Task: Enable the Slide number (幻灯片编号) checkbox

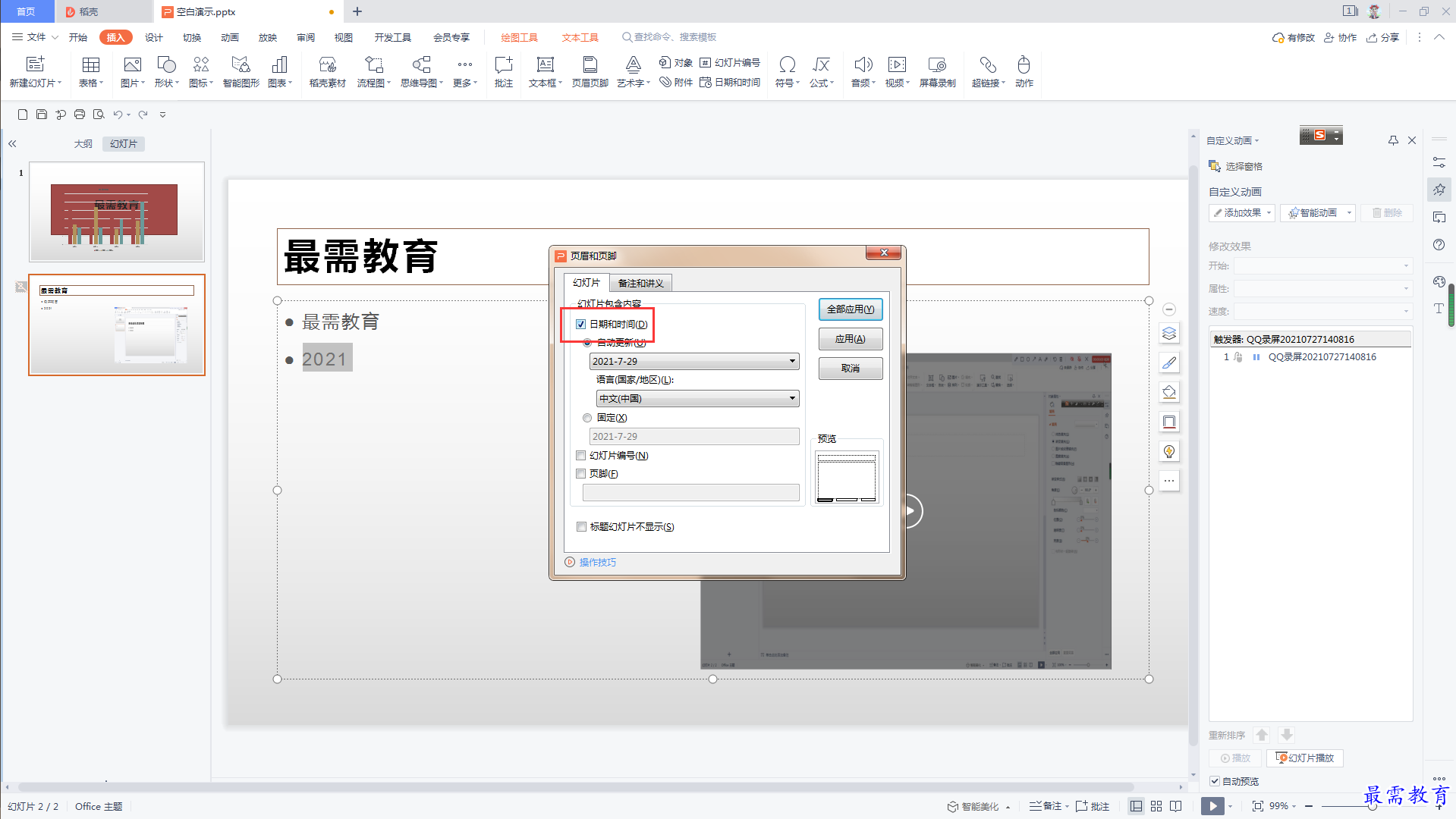Action: 581,456
